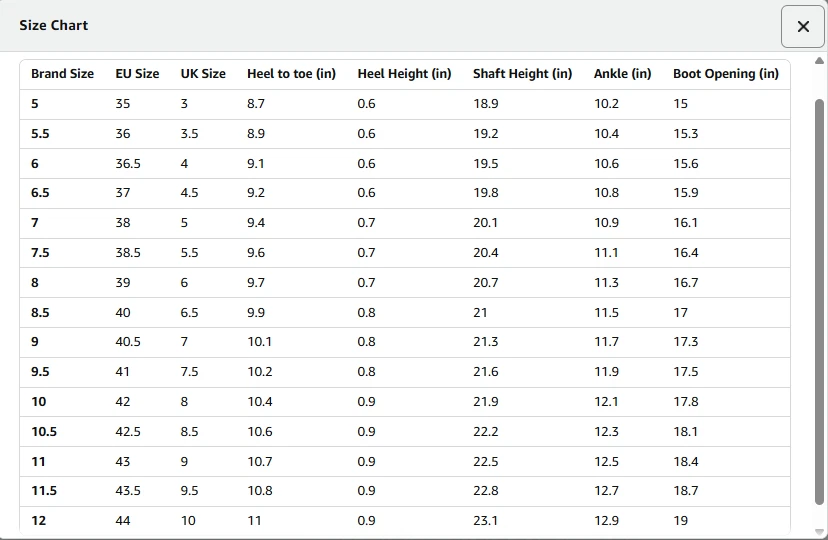Click the Brand Size 10.5 cell
828x540 pixels.
[44, 432]
